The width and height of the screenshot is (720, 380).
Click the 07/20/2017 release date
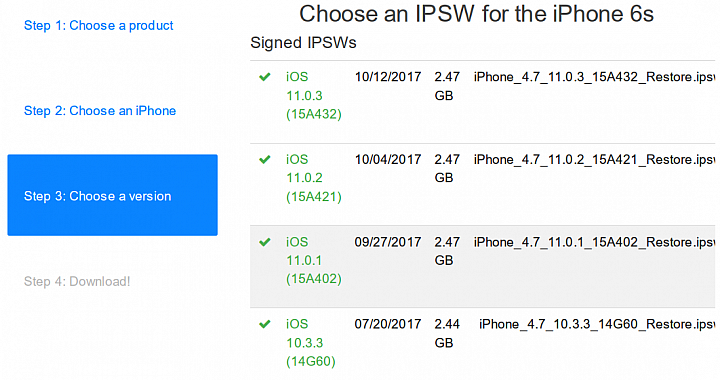388,324
